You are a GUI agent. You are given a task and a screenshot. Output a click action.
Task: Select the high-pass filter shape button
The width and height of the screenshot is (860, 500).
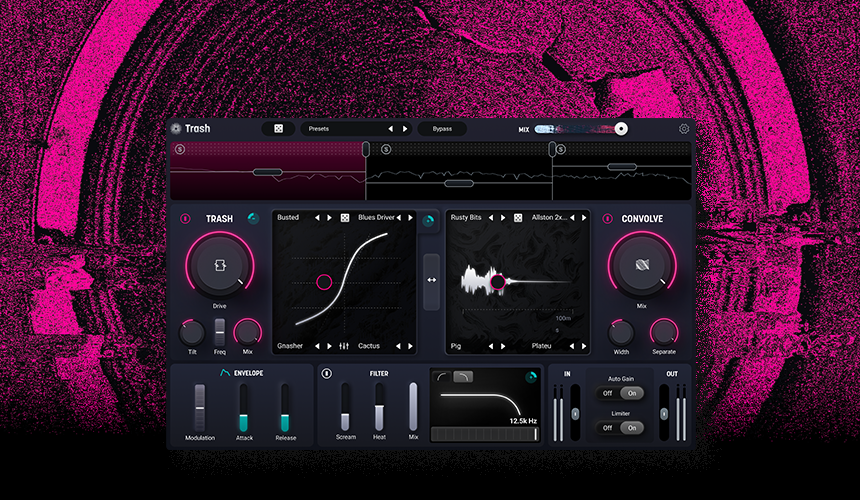tap(442, 377)
